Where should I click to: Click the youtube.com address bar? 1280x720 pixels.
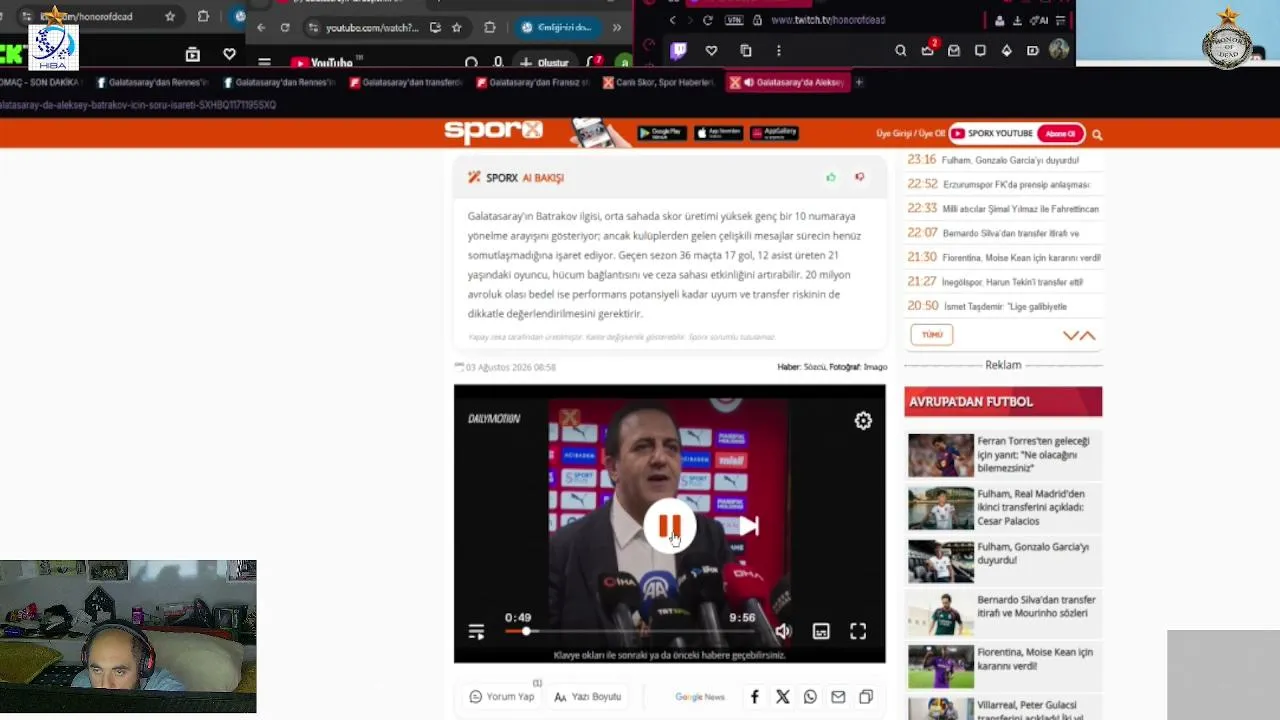(371, 28)
